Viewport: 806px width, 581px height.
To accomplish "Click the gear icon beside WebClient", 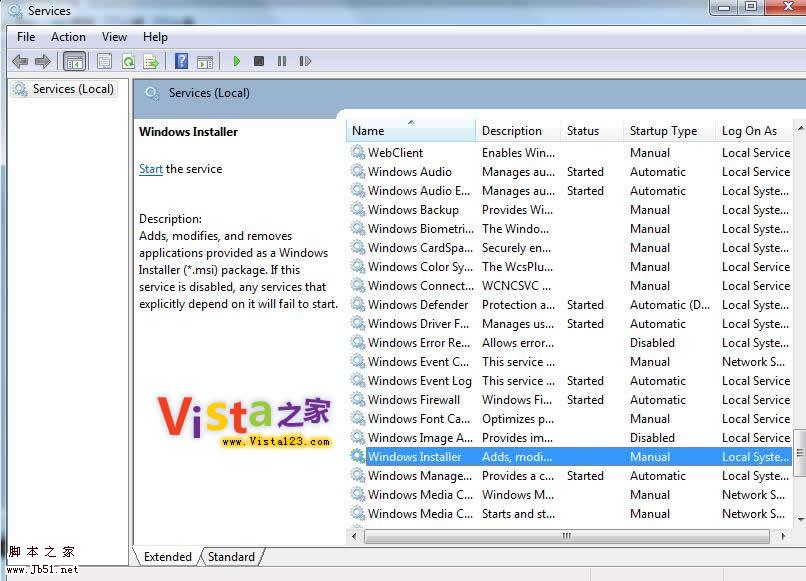I will click(358, 152).
